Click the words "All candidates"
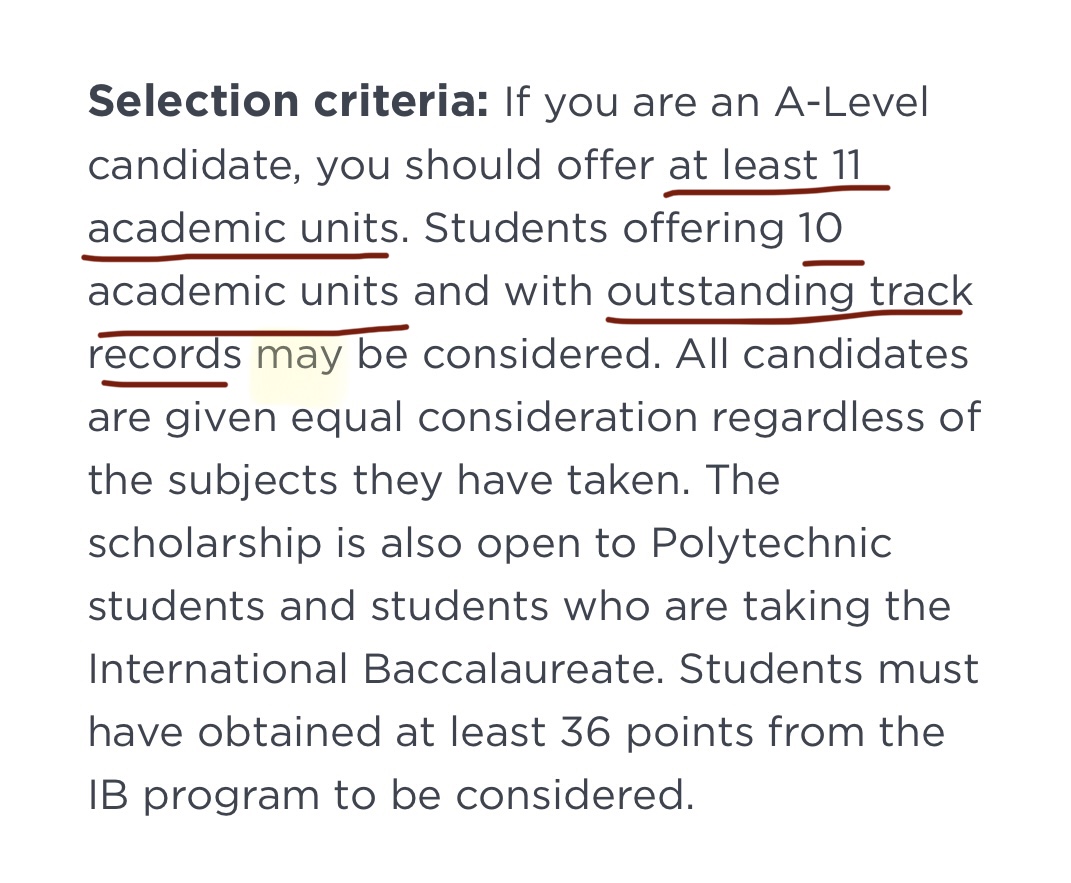1071x883 pixels. [x=822, y=355]
